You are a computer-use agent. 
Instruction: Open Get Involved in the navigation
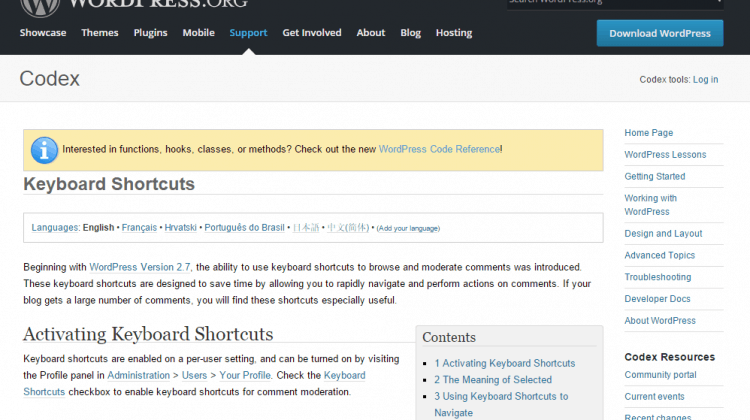[312, 33]
